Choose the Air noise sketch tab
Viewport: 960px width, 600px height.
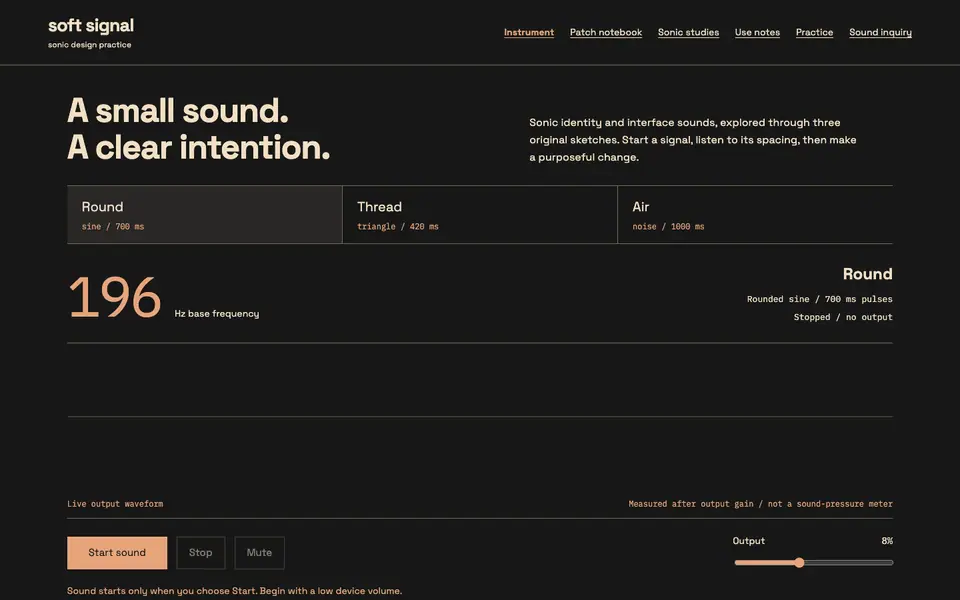[755, 215]
